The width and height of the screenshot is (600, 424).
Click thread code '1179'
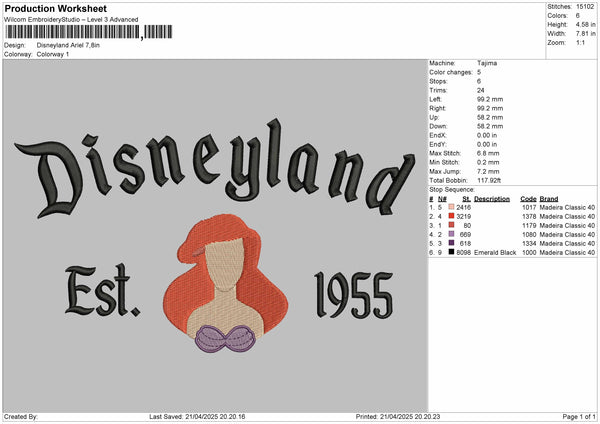pyautogui.click(x=529, y=225)
